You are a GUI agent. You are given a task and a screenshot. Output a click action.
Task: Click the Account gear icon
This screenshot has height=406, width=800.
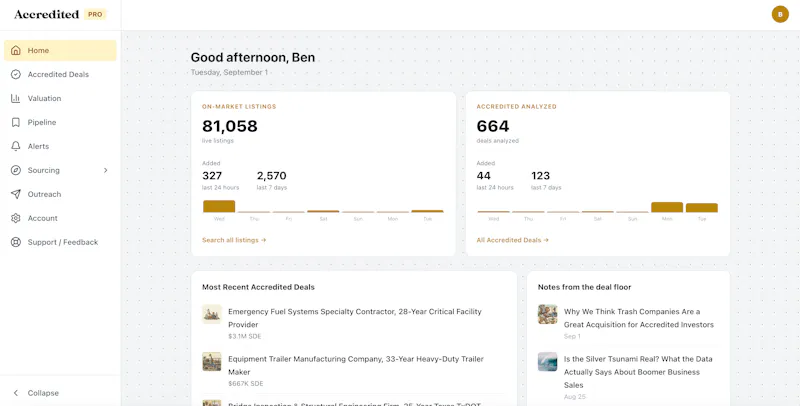click(16, 218)
